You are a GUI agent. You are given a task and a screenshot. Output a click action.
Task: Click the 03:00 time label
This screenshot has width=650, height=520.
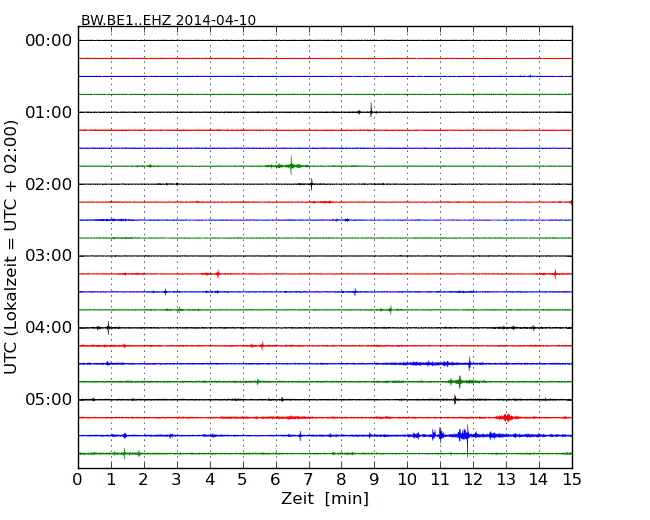click(49, 256)
